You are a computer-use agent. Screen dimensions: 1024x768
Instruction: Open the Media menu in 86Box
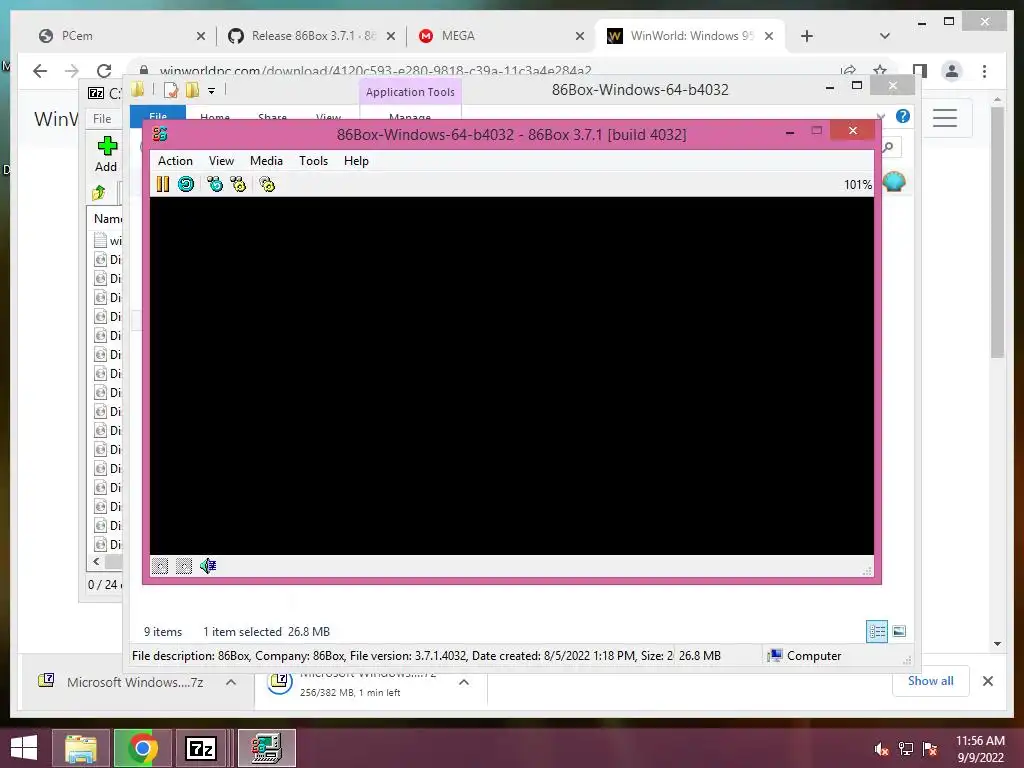point(266,161)
